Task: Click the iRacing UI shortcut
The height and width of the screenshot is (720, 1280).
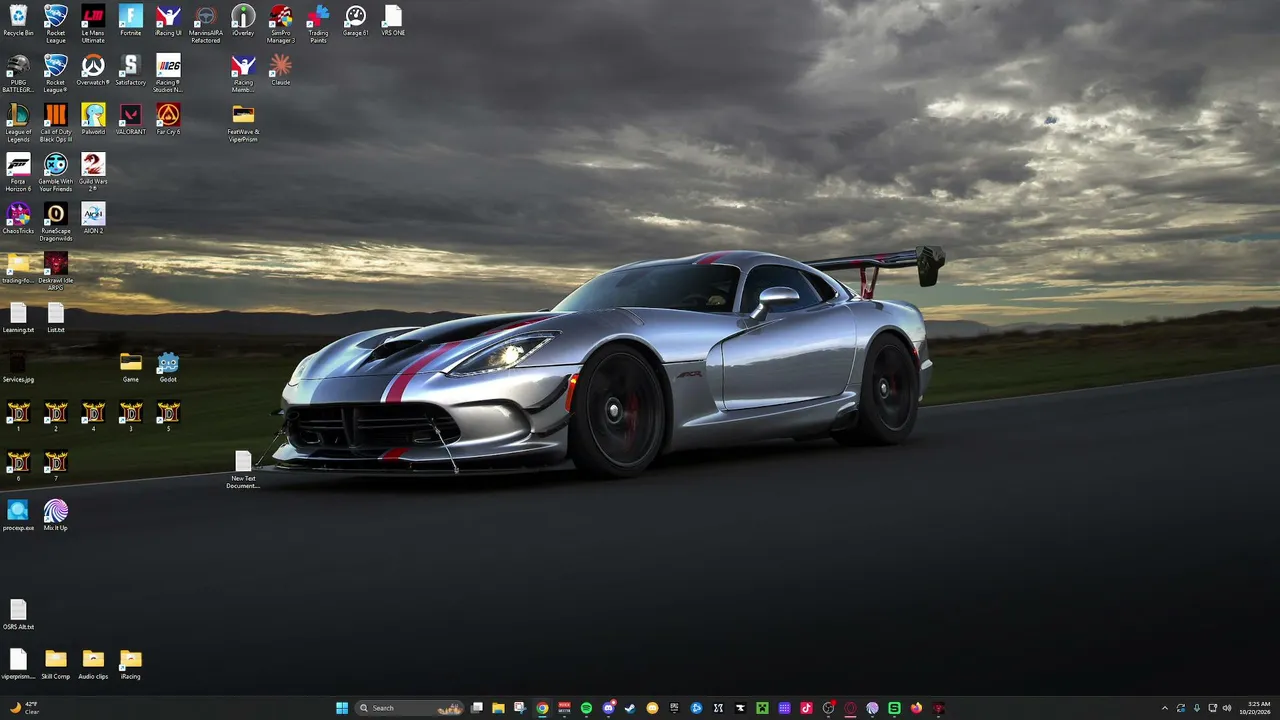Action: click(168, 21)
